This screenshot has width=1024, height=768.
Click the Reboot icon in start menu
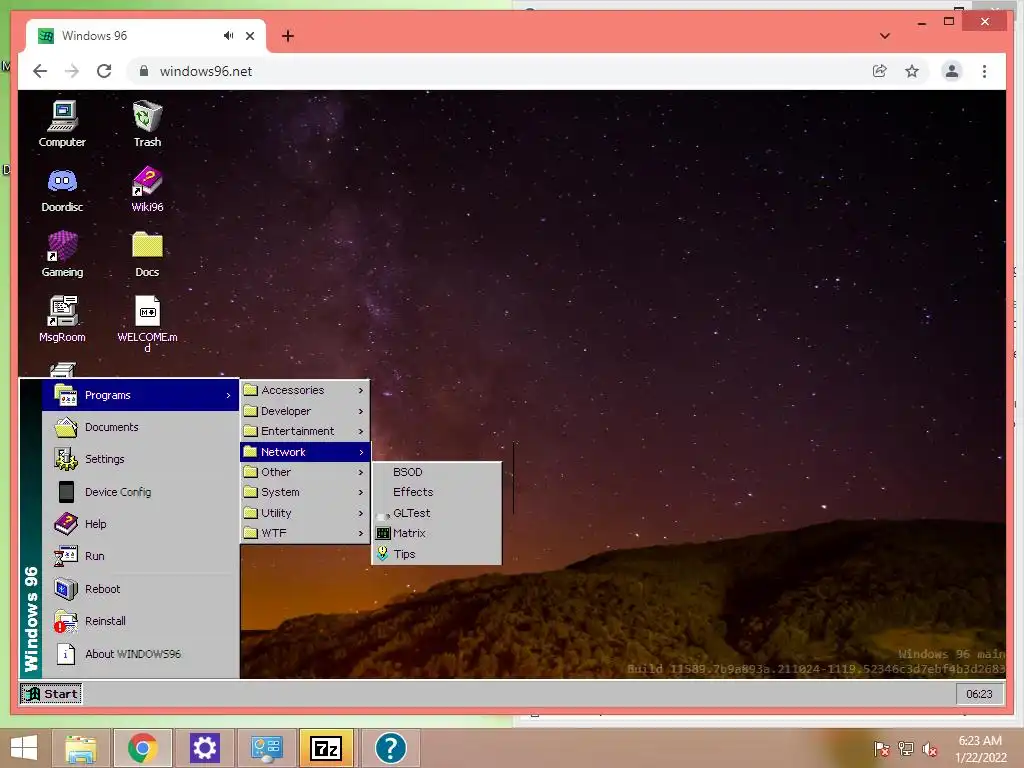coord(66,589)
